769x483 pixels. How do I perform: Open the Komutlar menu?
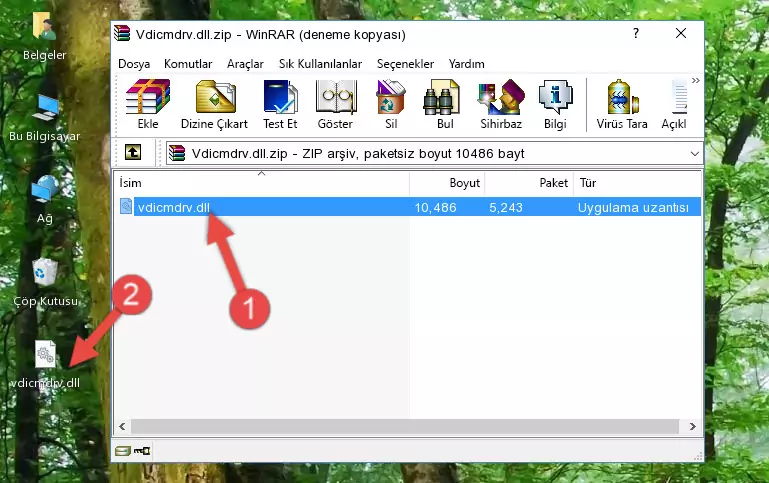coord(188,64)
